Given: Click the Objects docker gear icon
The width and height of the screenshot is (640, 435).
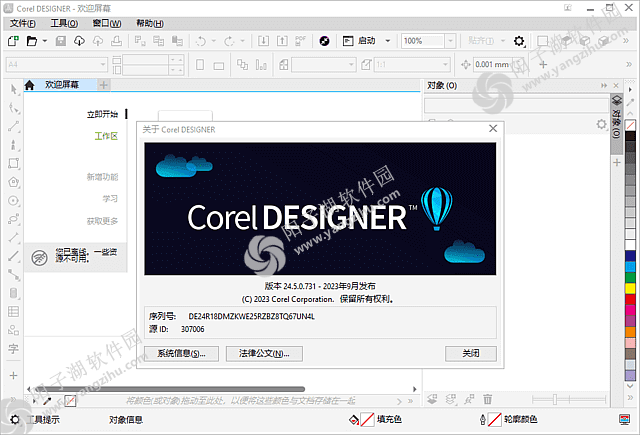Looking at the screenshot, I should point(602,124).
